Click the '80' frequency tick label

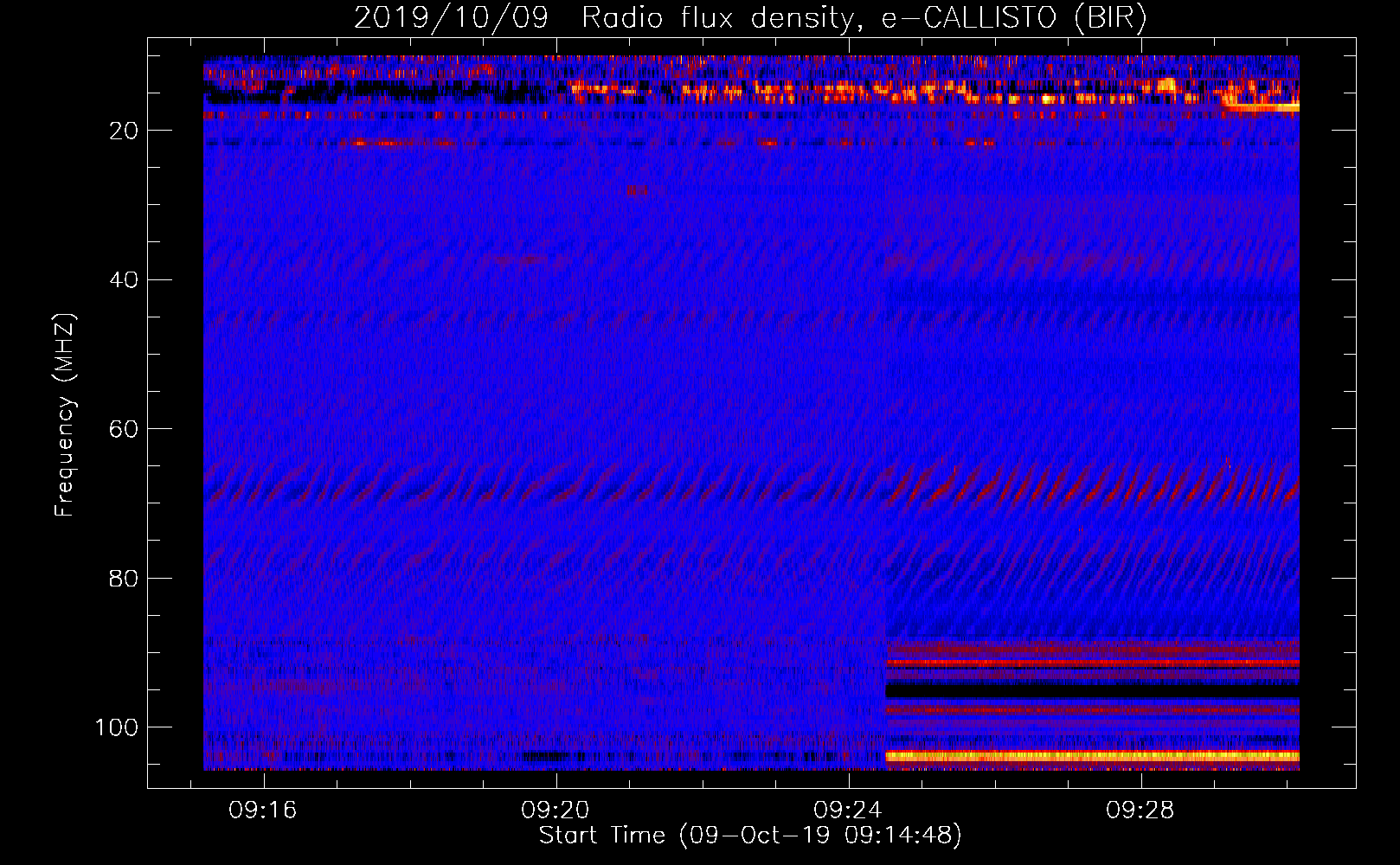click(124, 579)
